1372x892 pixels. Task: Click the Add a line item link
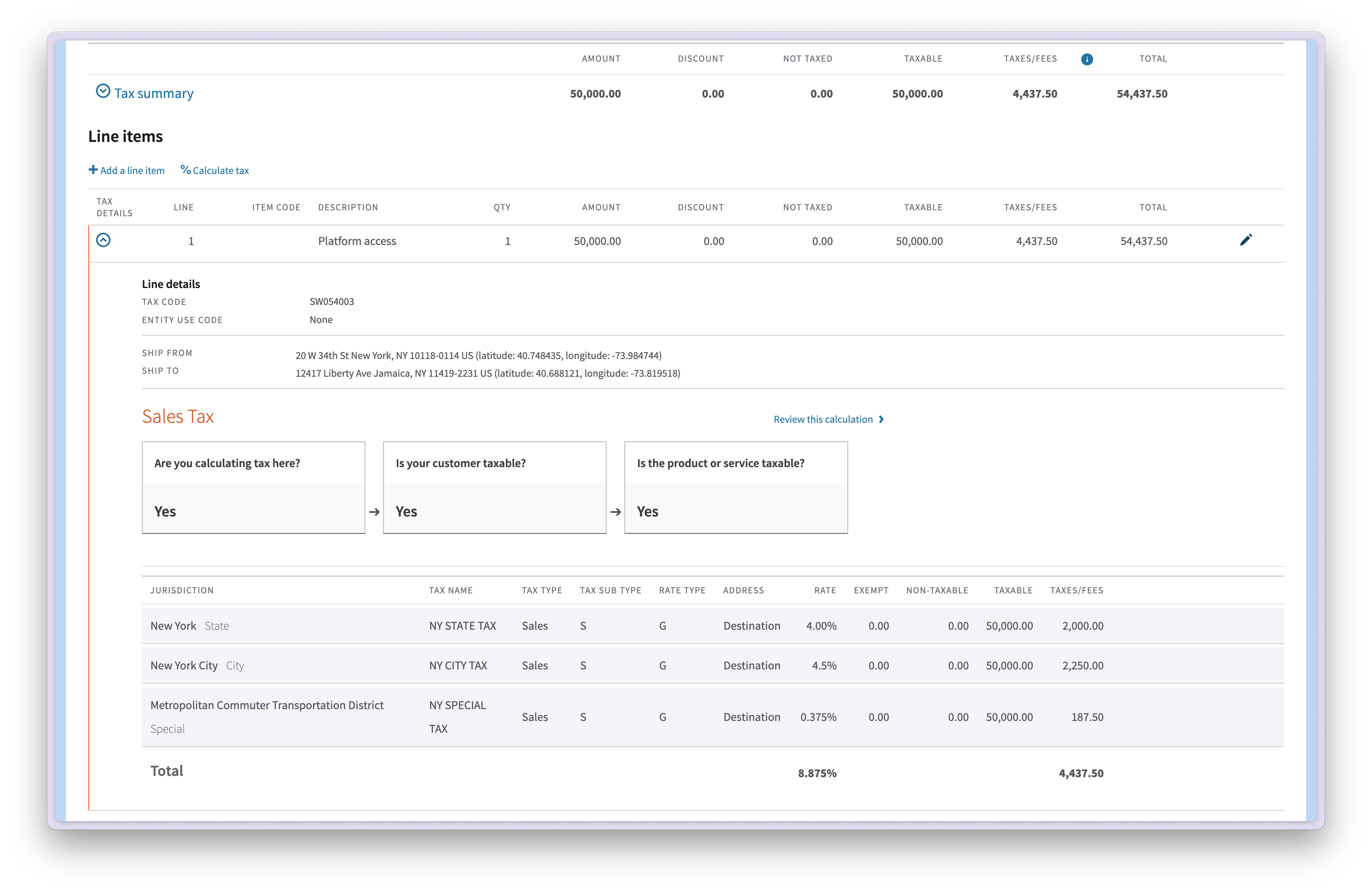[132, 170]
